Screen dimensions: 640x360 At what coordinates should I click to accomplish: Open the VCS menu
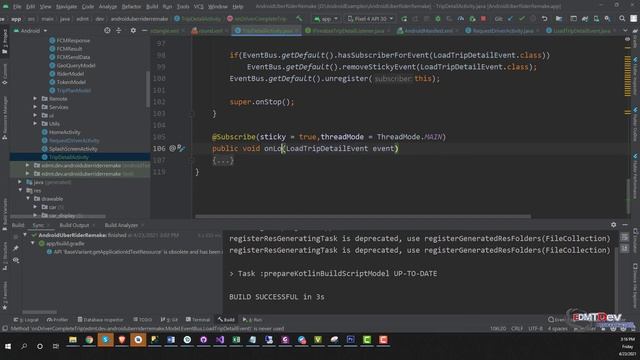click(199, 7)
